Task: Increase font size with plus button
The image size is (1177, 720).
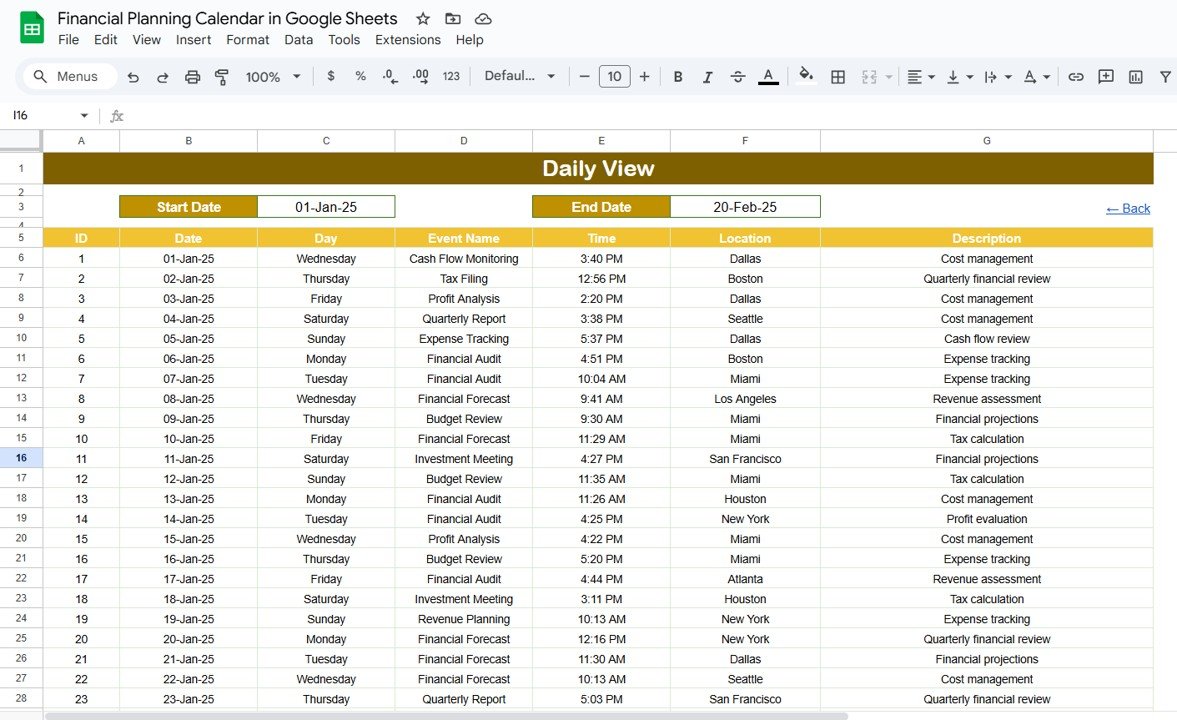Action: pos(644,77)
